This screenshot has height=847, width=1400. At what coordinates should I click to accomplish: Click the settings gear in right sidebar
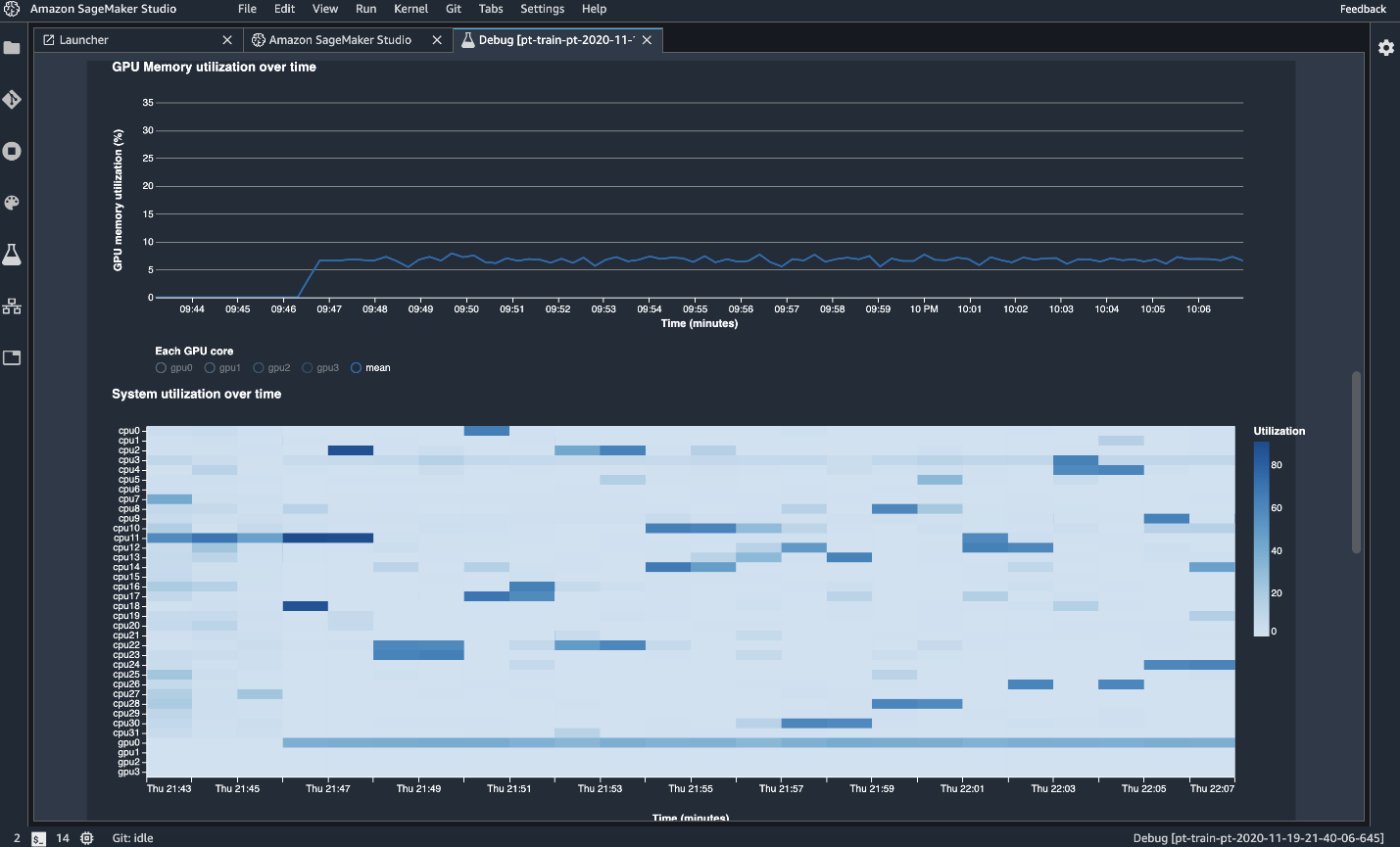[1385, 48]
